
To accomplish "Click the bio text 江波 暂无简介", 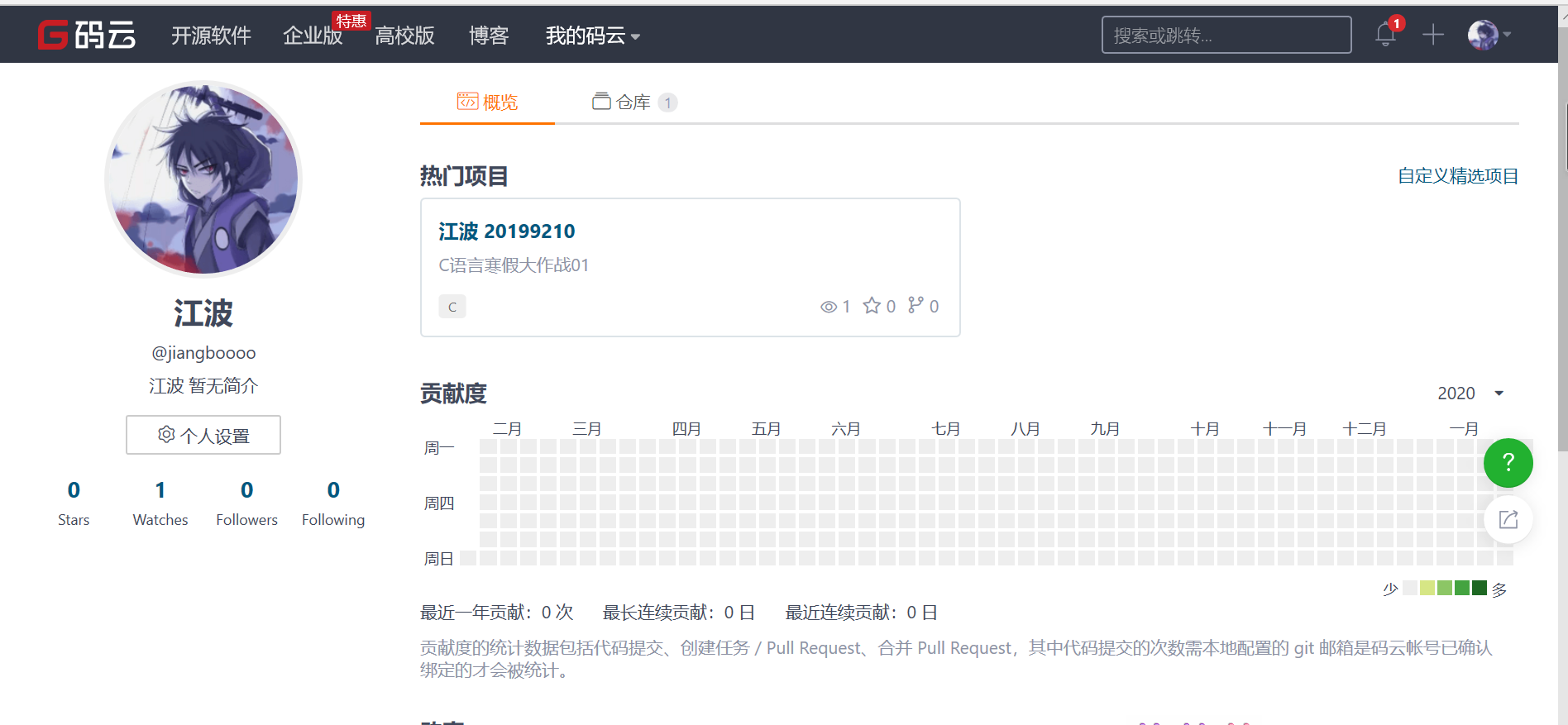I will point(203,386).
